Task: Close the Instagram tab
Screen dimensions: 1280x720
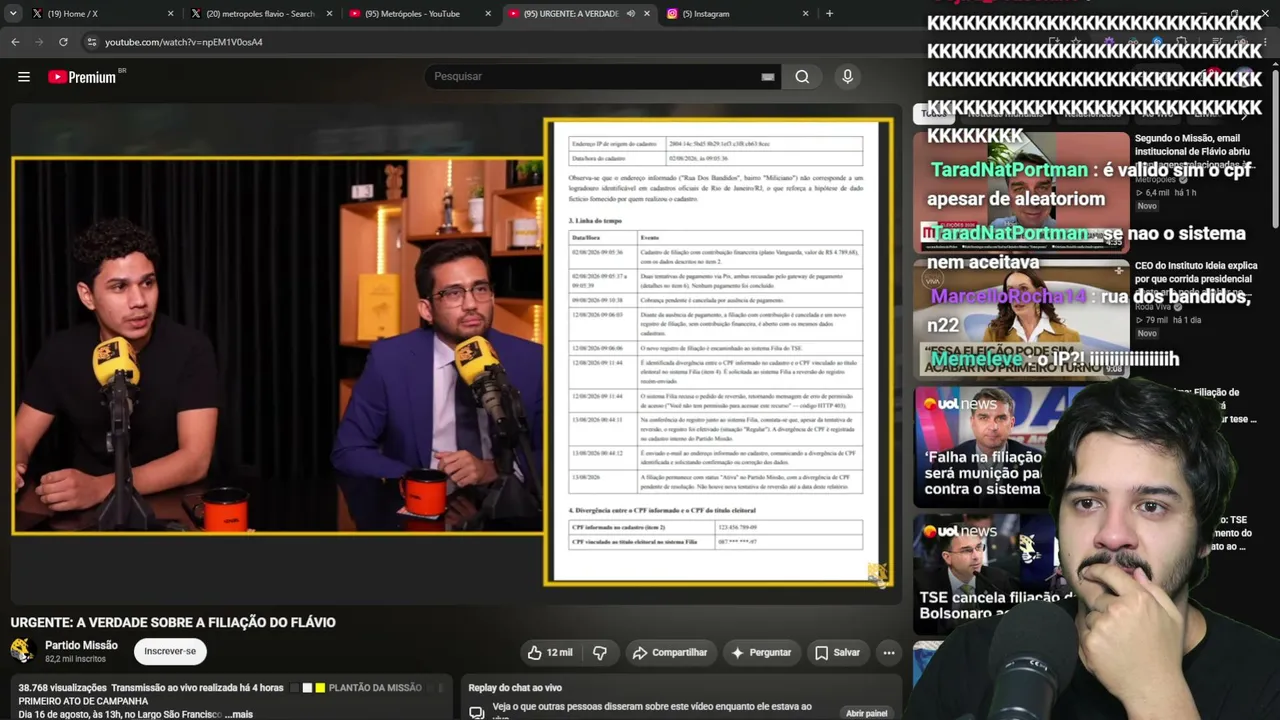Action: click(x=805, y=14)
